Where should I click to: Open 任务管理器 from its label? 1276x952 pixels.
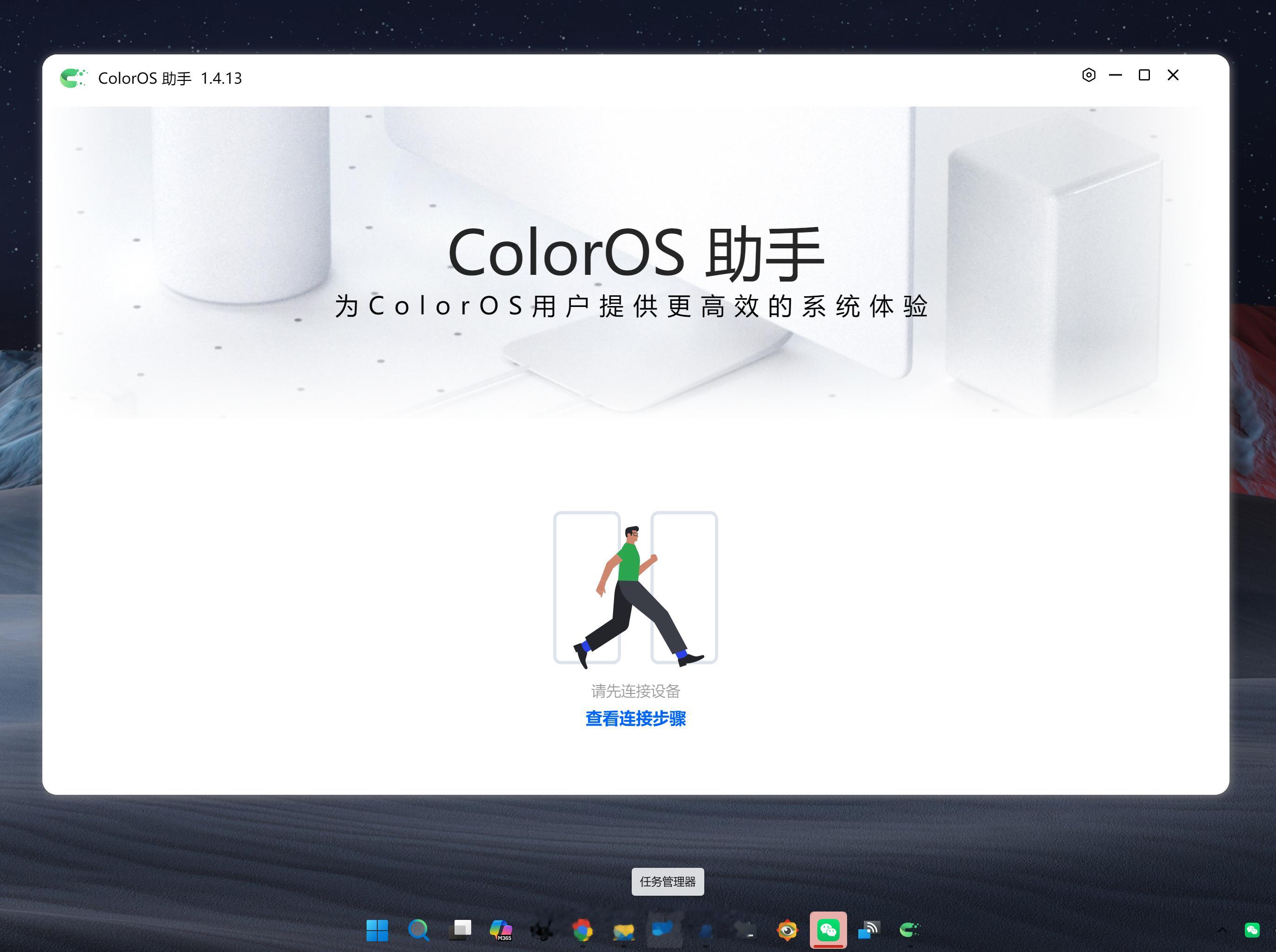click(x=668, y=881)
